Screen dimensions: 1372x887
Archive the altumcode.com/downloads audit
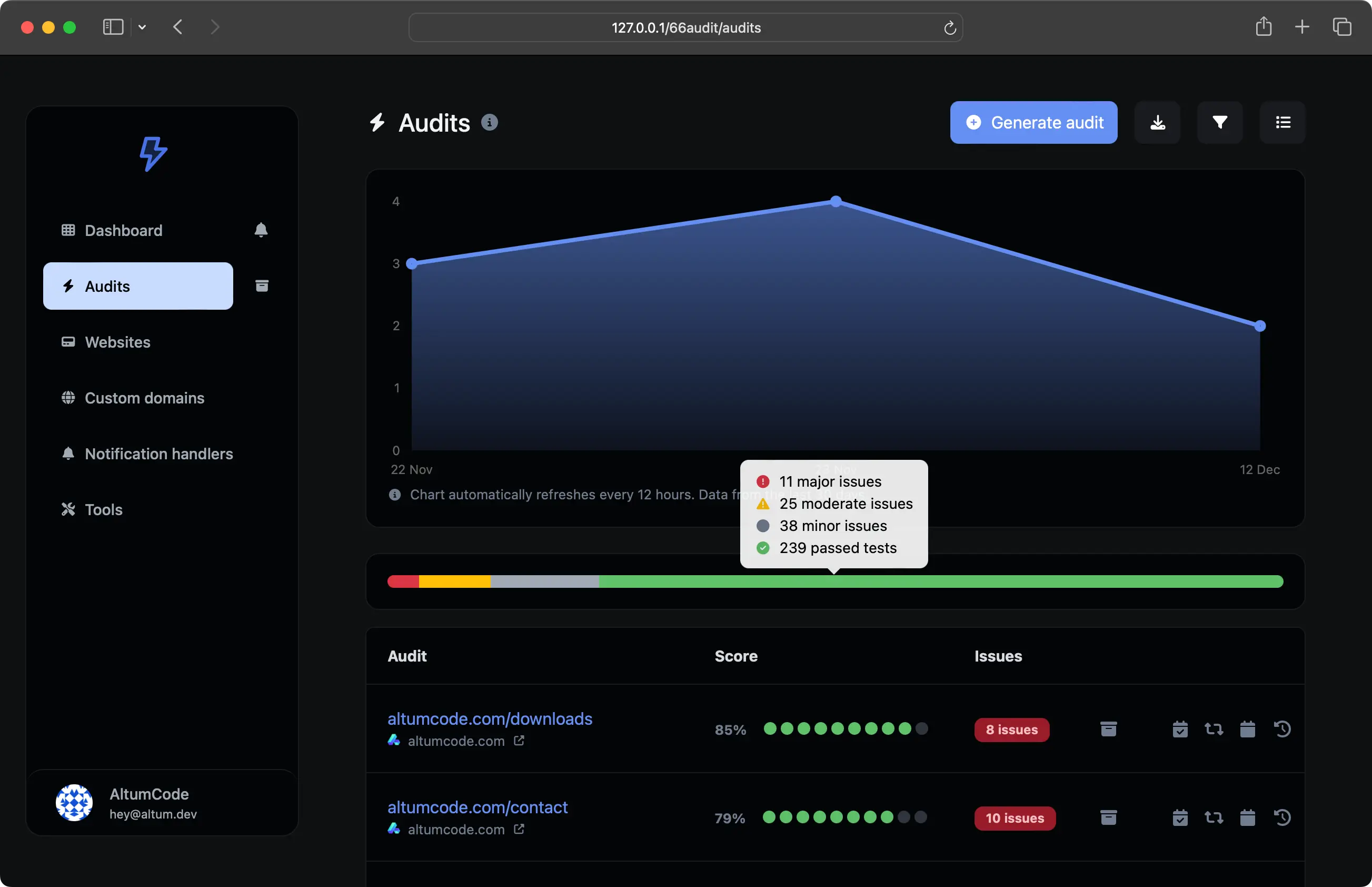click(x=1108, y=729)
